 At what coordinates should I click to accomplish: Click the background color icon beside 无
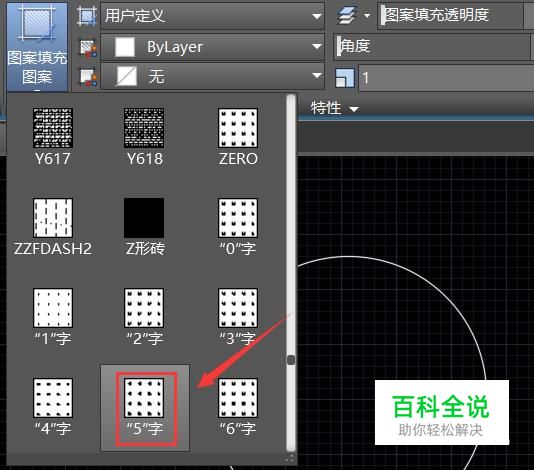[88, 77]
